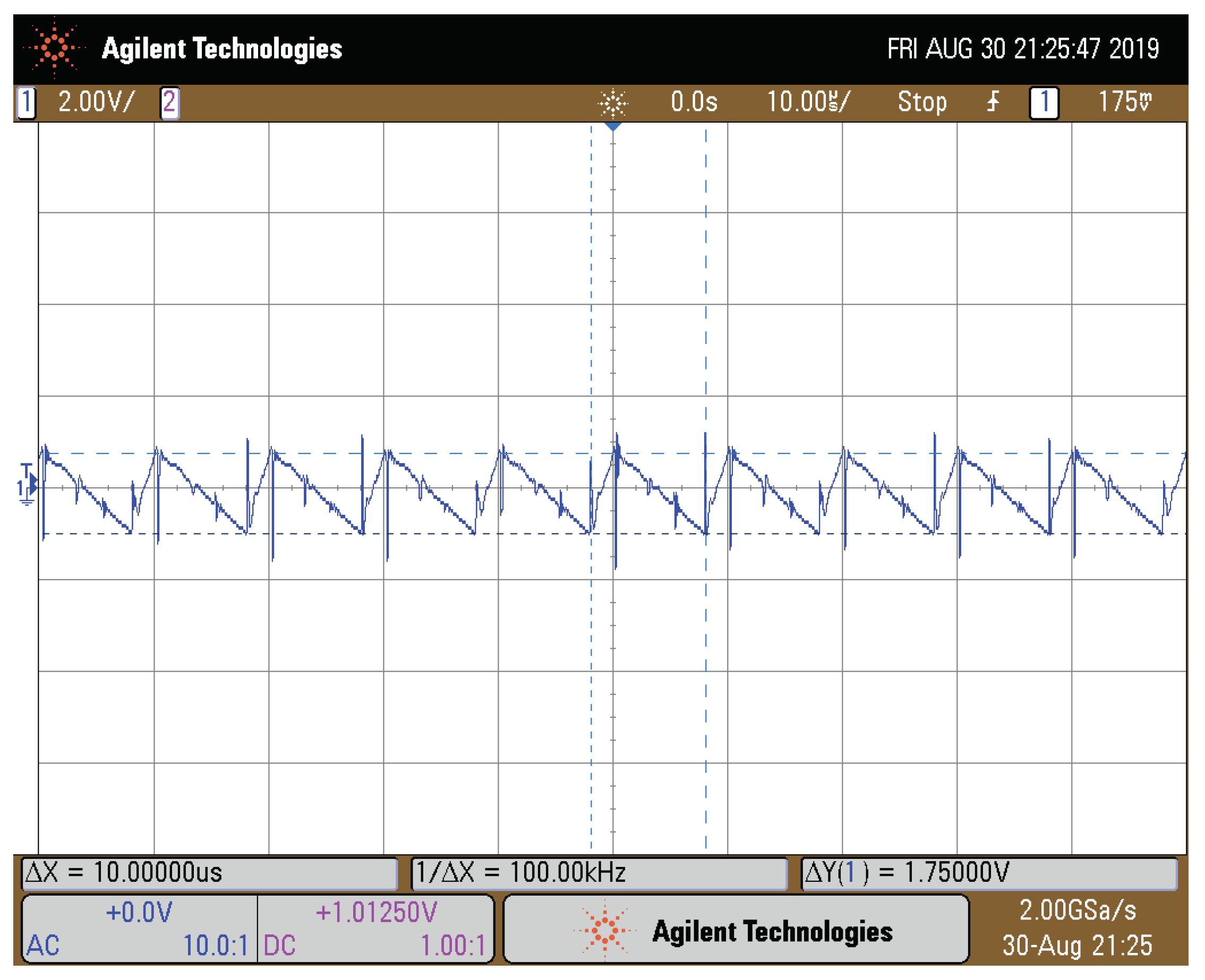Click the timestamp FRI AUG 30 21:25:47 2019

tap(1023, 49)
